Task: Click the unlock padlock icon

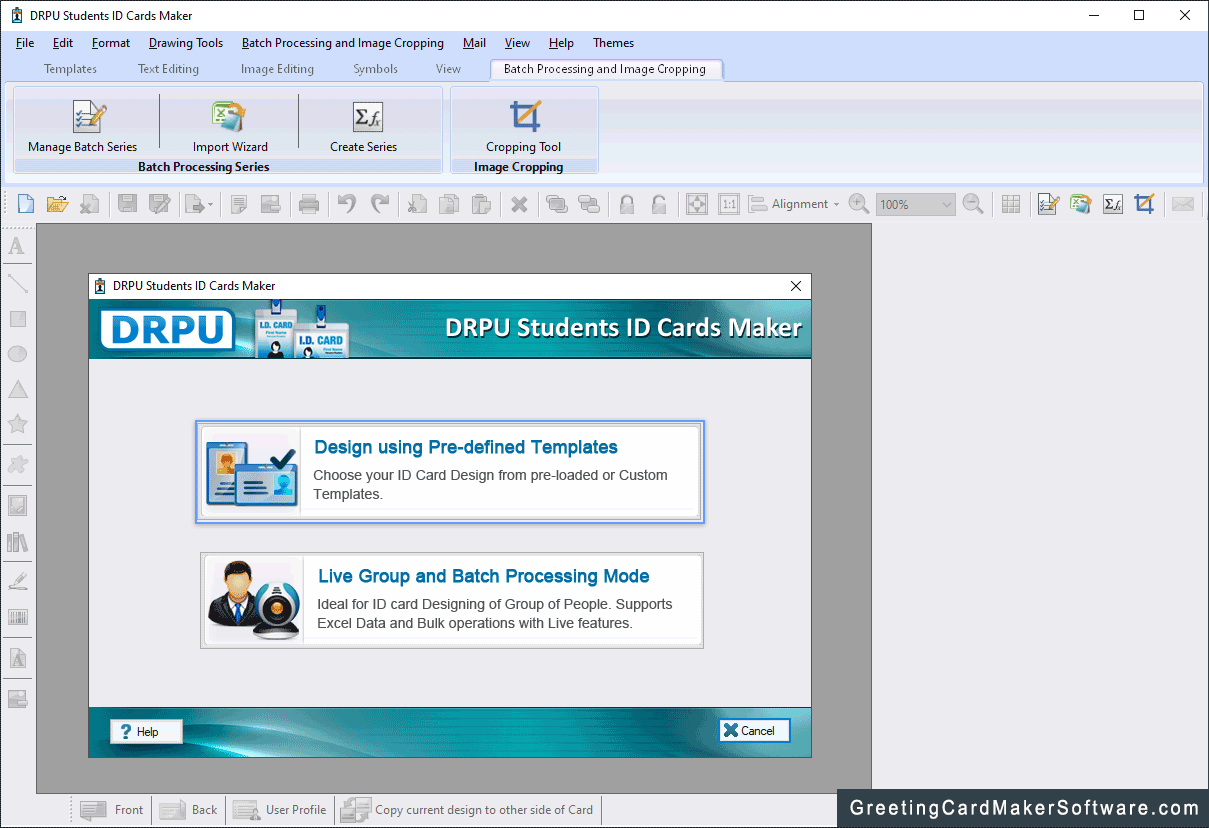Action: pyautogui.click(x=659, y=204)
